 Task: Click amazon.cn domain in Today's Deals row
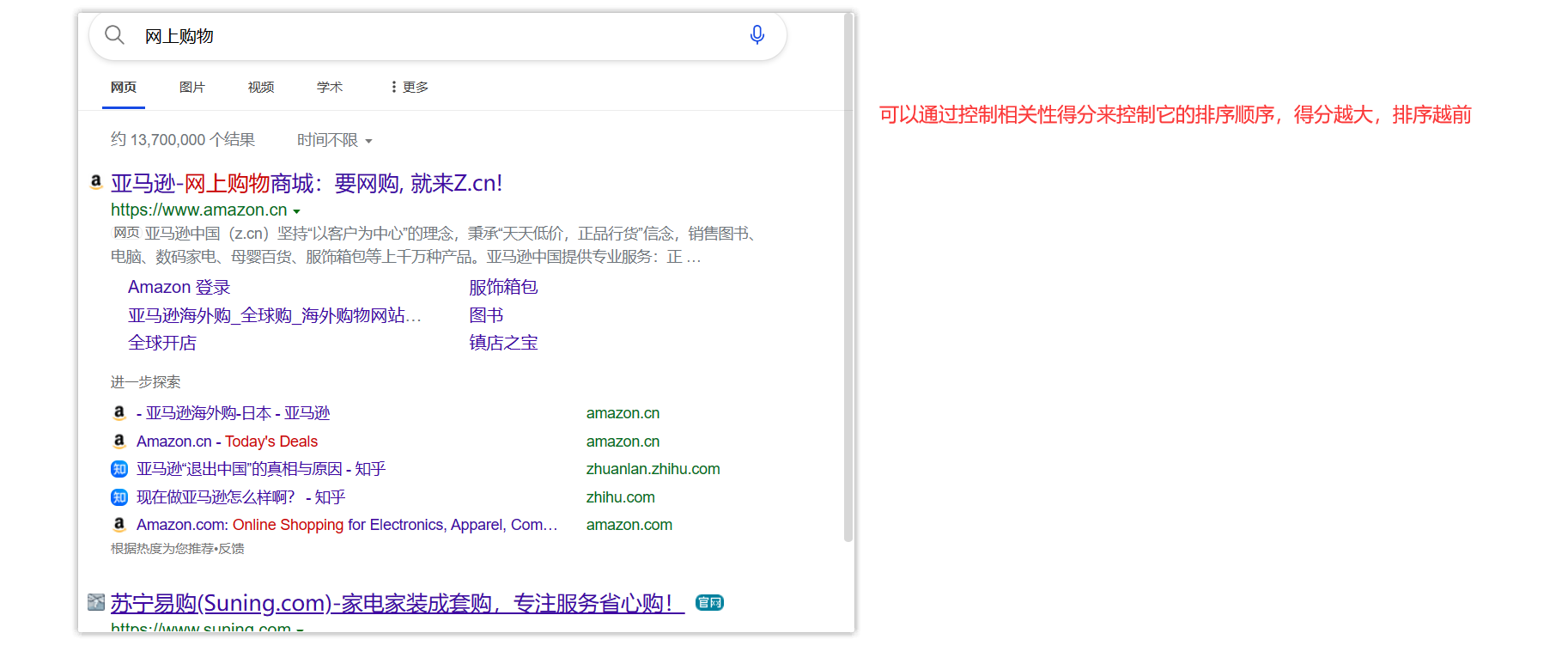[623, 442]
